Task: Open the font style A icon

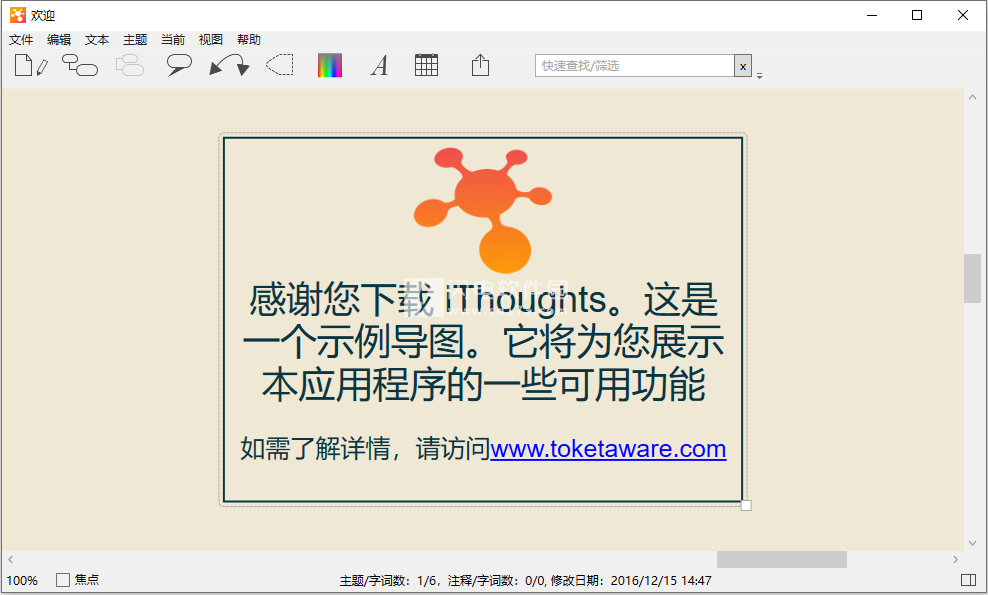Action: coord(379,65)
